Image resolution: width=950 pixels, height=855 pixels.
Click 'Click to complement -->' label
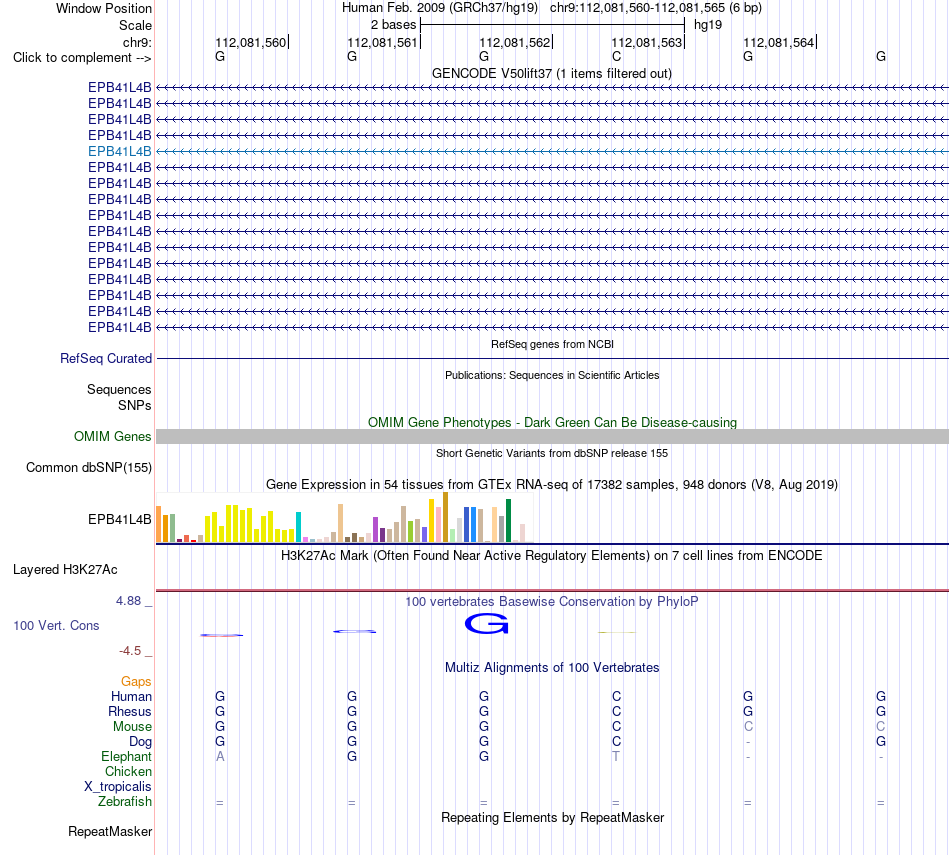click(x=82, y=58)
